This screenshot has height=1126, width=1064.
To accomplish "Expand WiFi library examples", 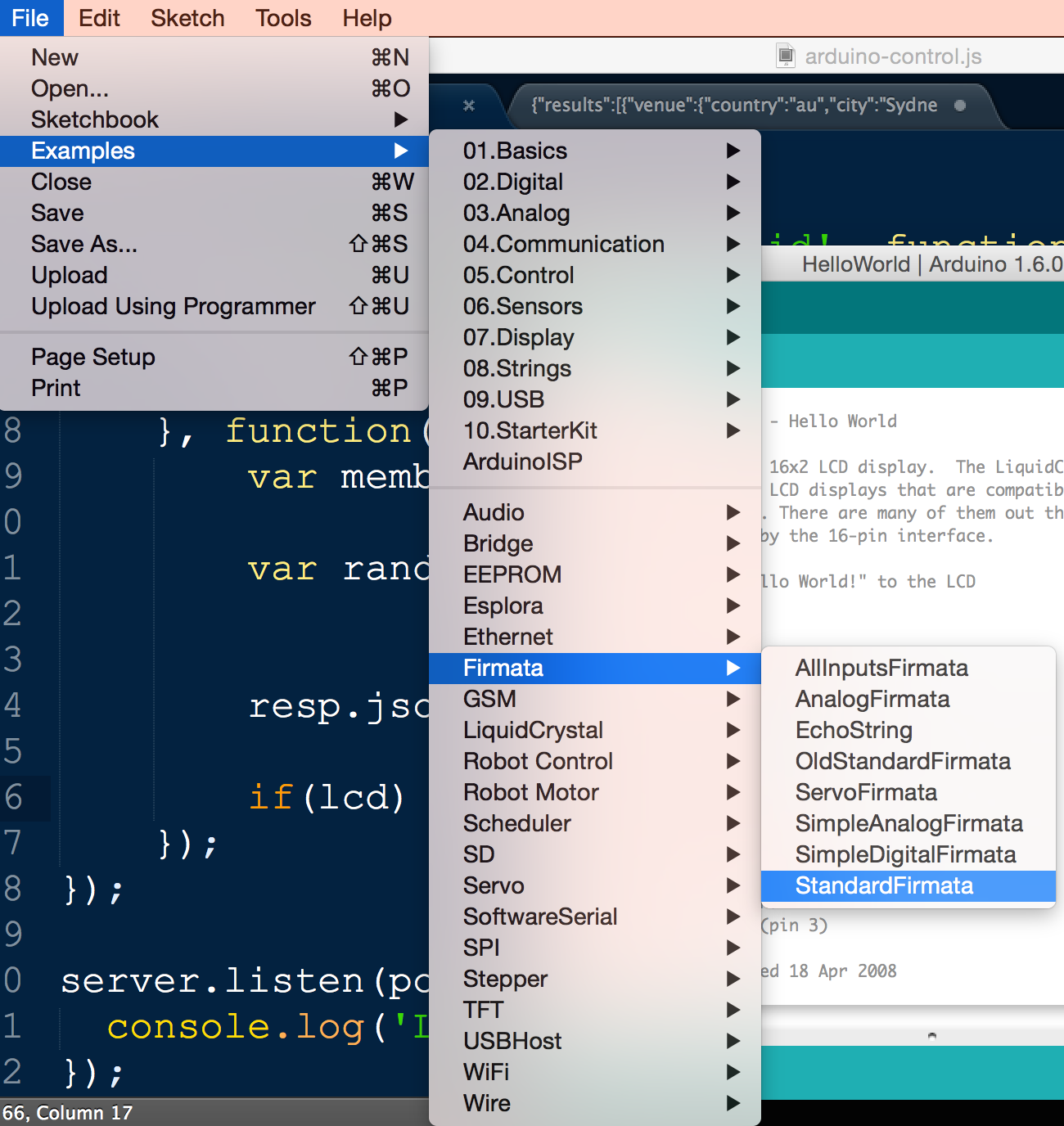I will (595, 1072).
